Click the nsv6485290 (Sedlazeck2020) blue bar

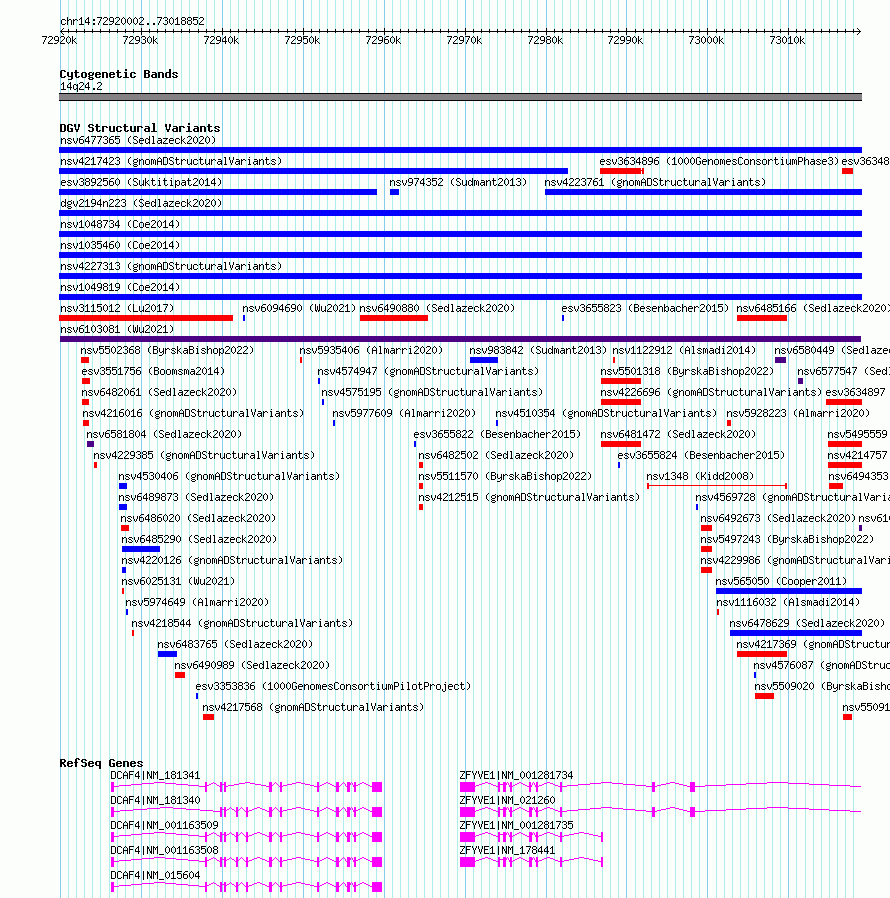[141, 549]
